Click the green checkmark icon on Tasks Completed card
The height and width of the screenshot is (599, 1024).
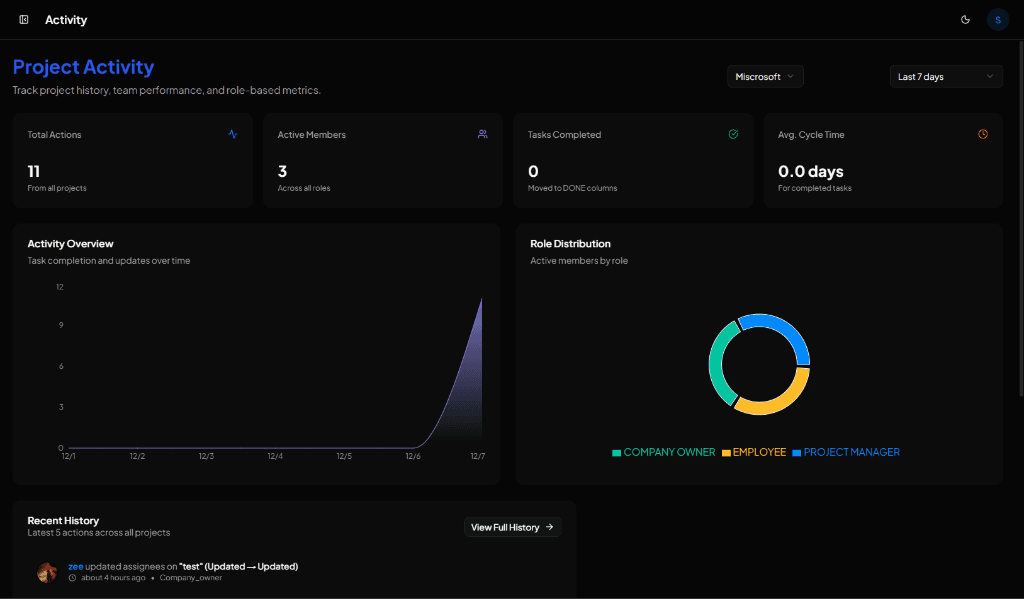[x=733, y=133]
